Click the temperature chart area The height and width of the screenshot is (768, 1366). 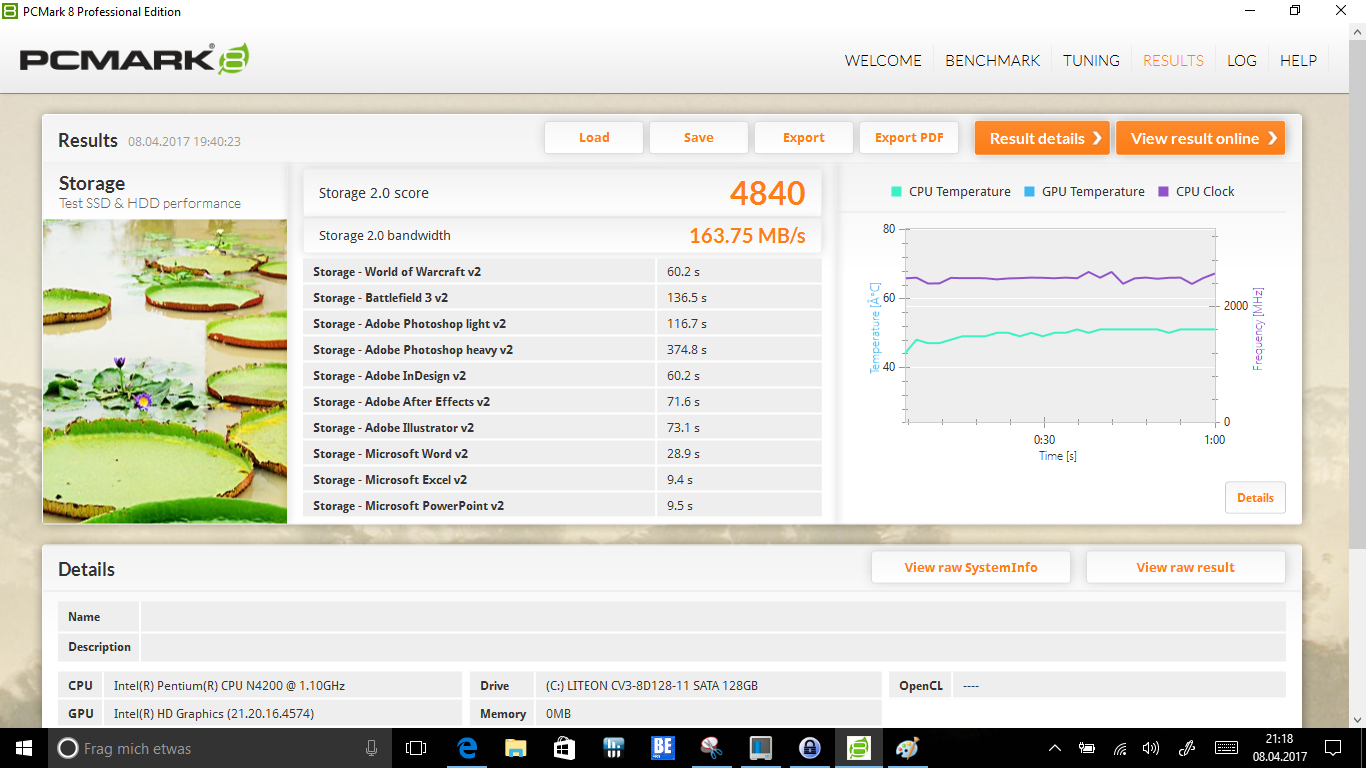(x=1060, y=325)
